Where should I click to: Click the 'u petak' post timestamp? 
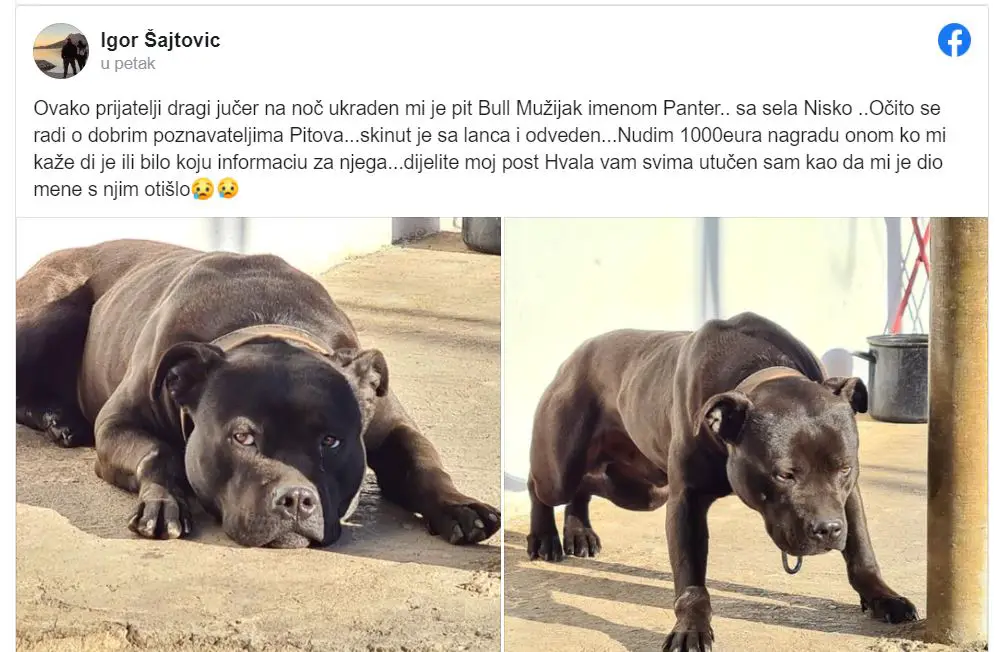(128, 63)
